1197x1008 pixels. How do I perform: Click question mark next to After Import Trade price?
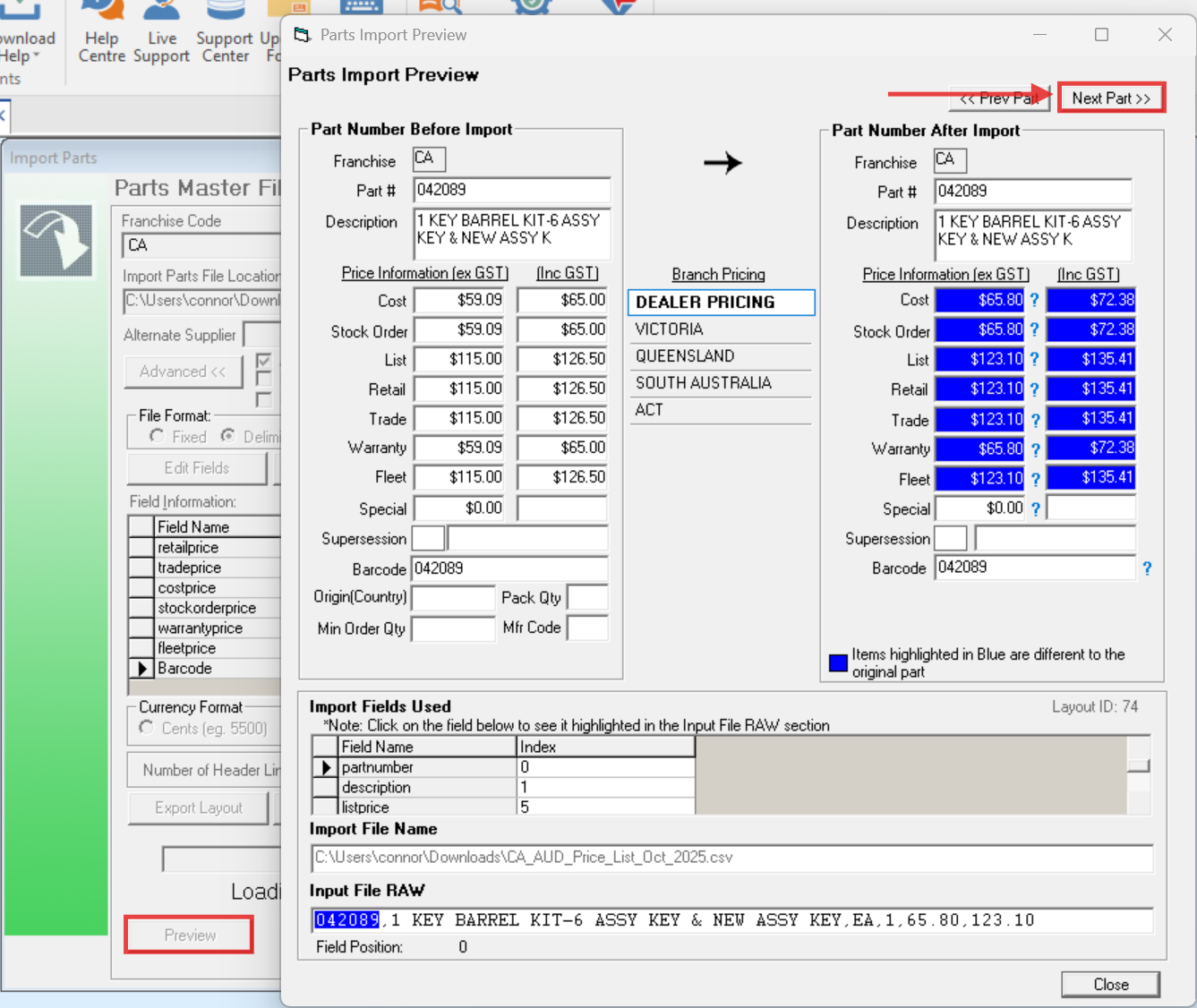click(1035, 420)
